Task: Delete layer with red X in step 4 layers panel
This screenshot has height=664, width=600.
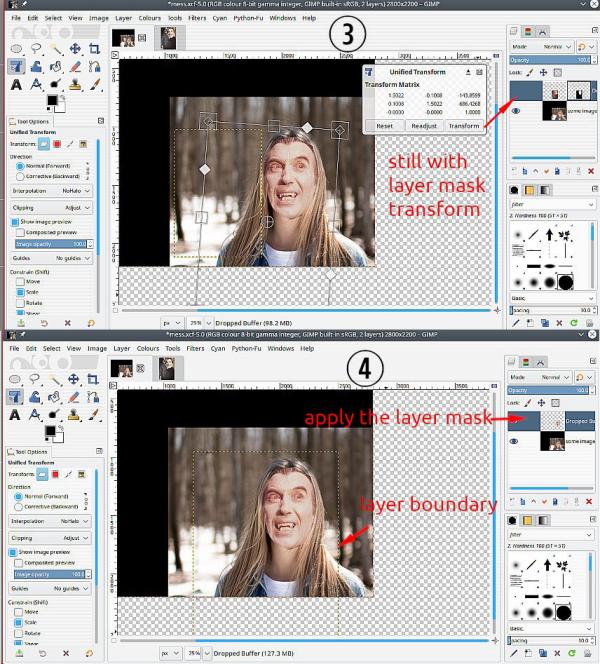Action: coord(589,501)
